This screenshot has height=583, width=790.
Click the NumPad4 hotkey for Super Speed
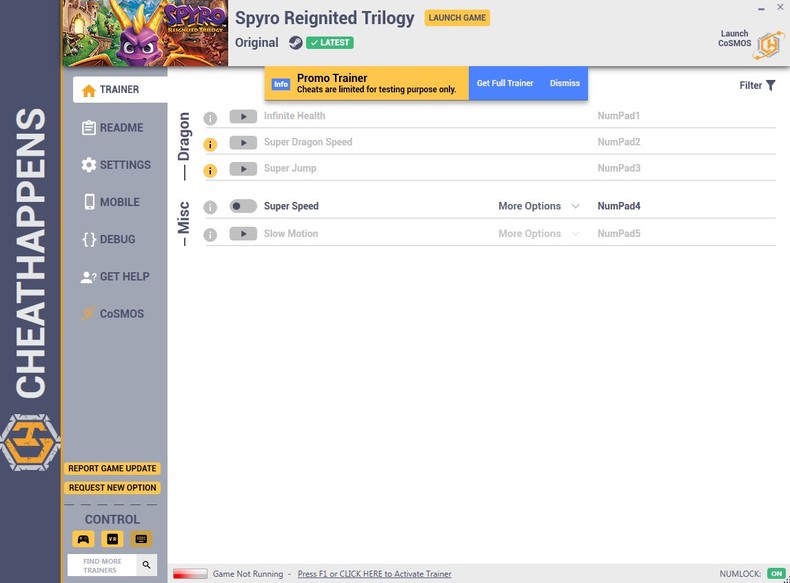pos(619,206)
